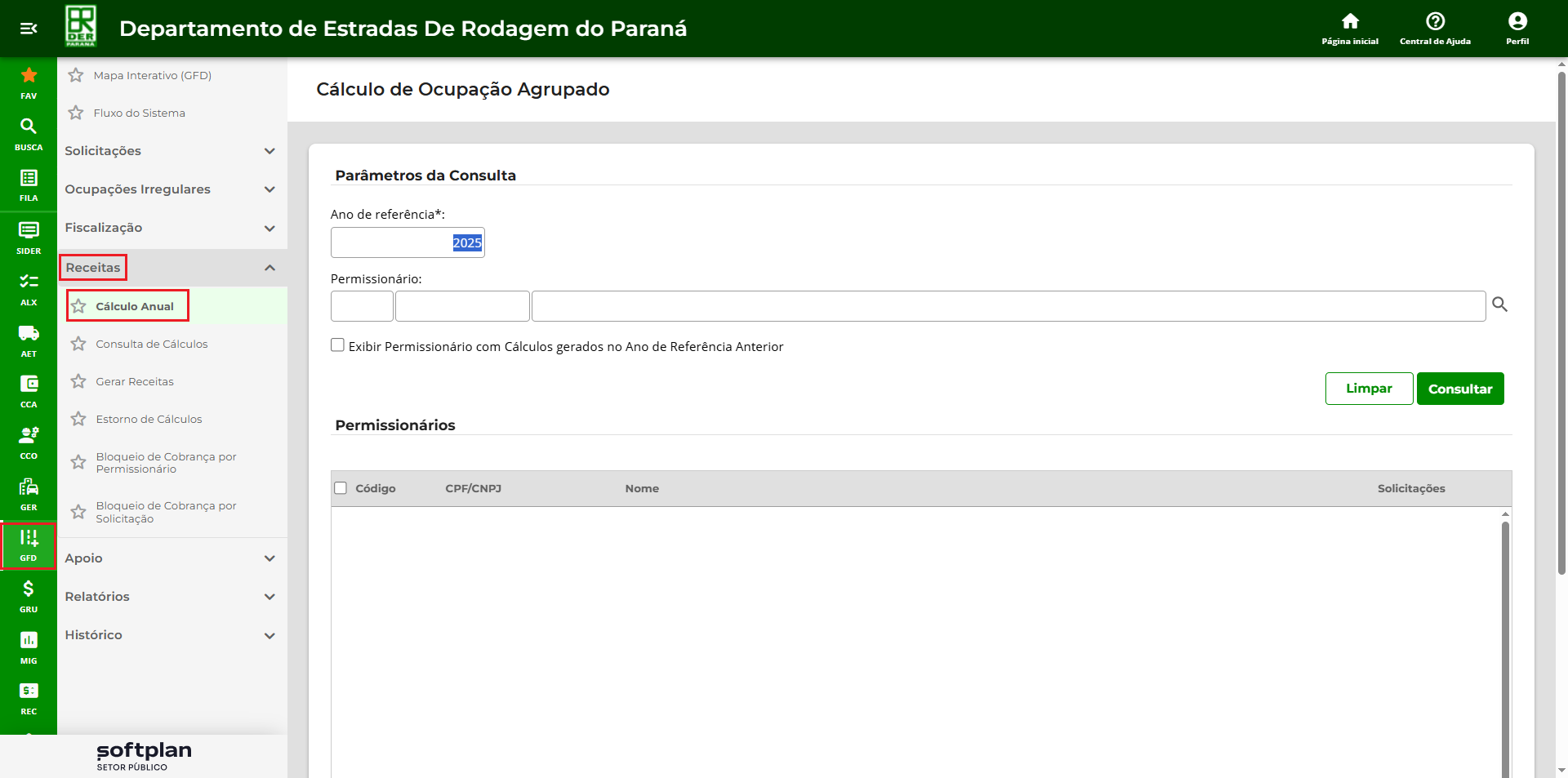
Task: Expand the Solicitações menu section
Action: [x=269, y=151]
